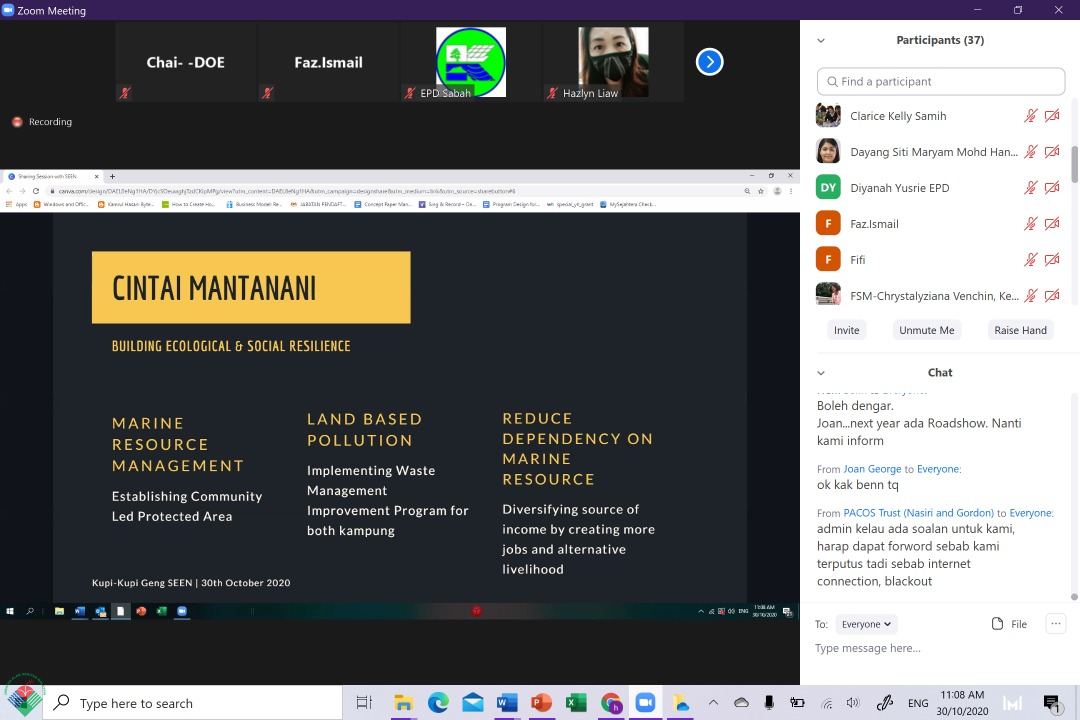Collapse the Participants panel chevron
Screen dimensions: 1080x720
[x=820, y=41]
